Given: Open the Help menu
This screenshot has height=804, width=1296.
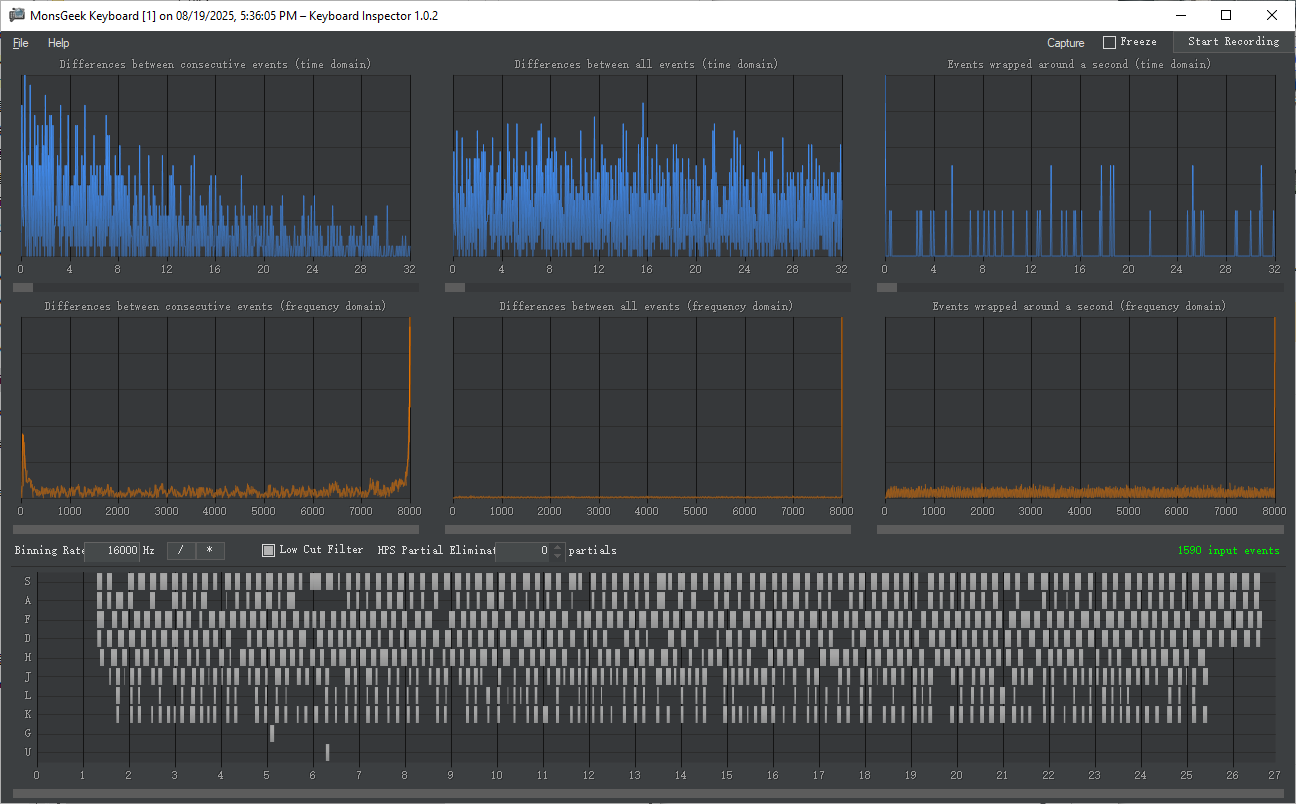Looking at the screenshot, I should 59,43.
